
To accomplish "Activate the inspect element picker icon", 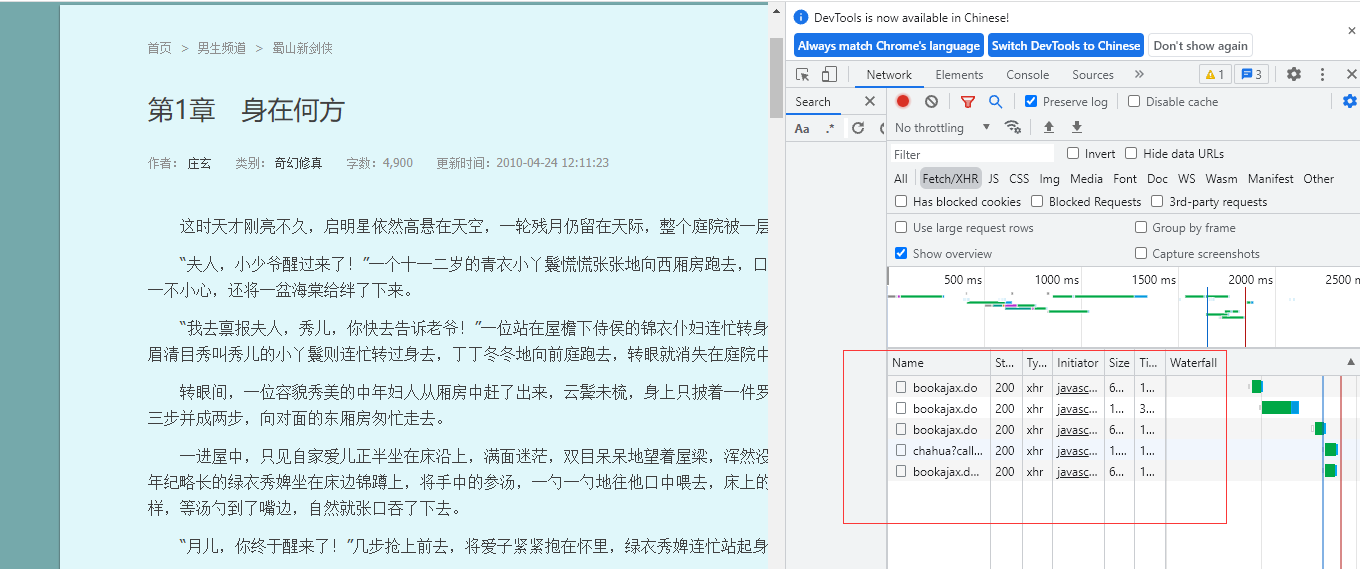I will (802, 75).
